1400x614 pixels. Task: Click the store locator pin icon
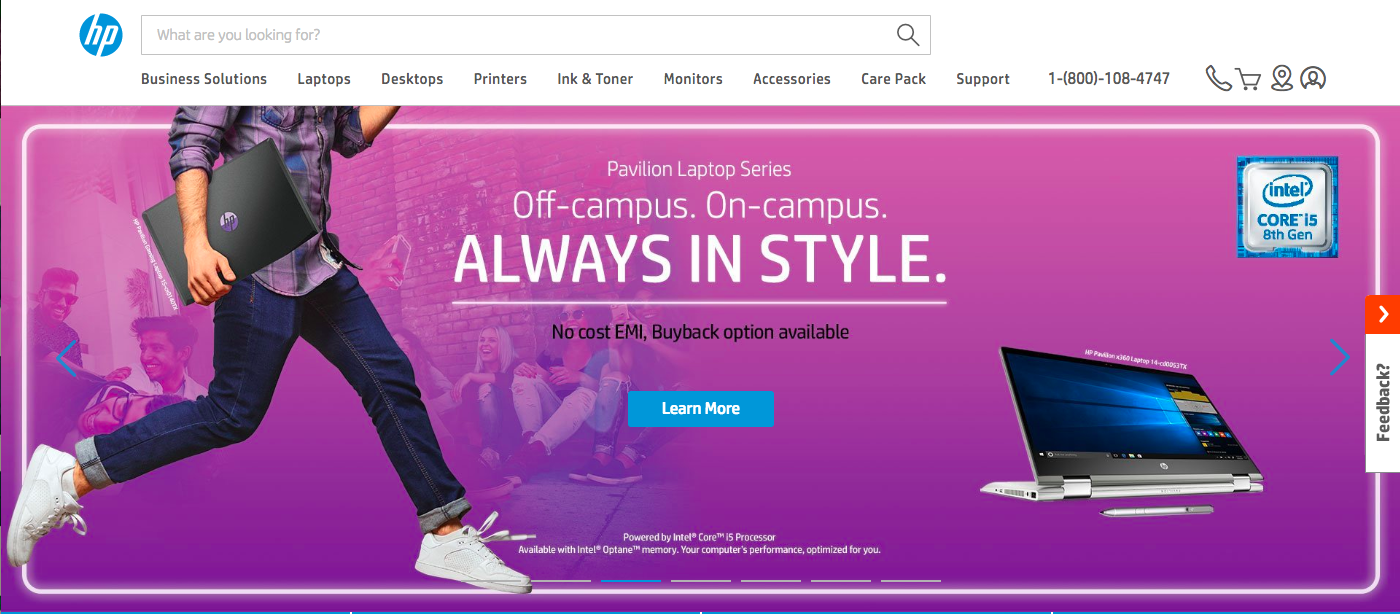coord(1282,78)
